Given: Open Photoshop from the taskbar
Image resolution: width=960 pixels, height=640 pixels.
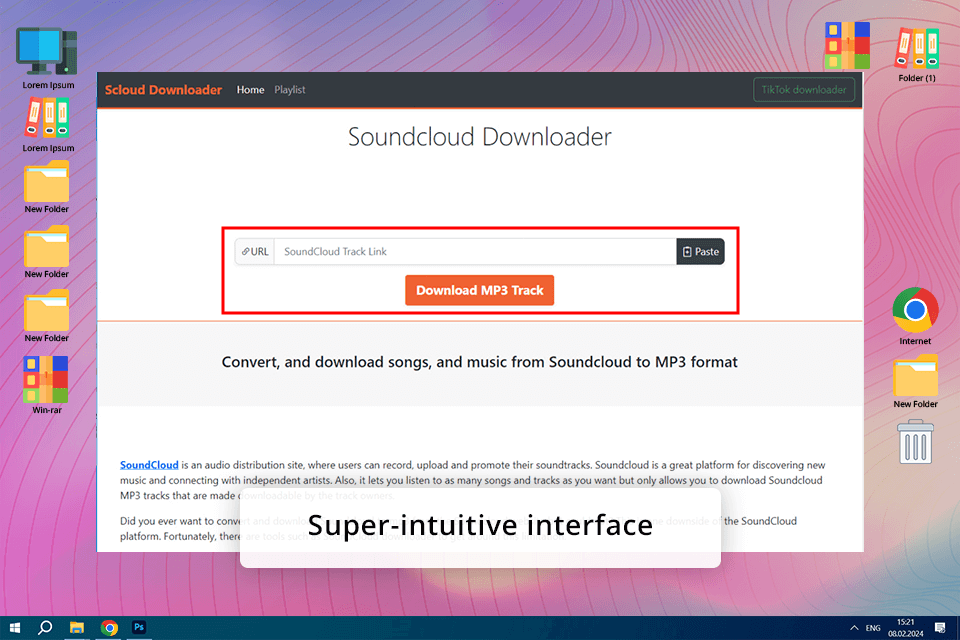Looking at the screenshot, I should point(139,627).
